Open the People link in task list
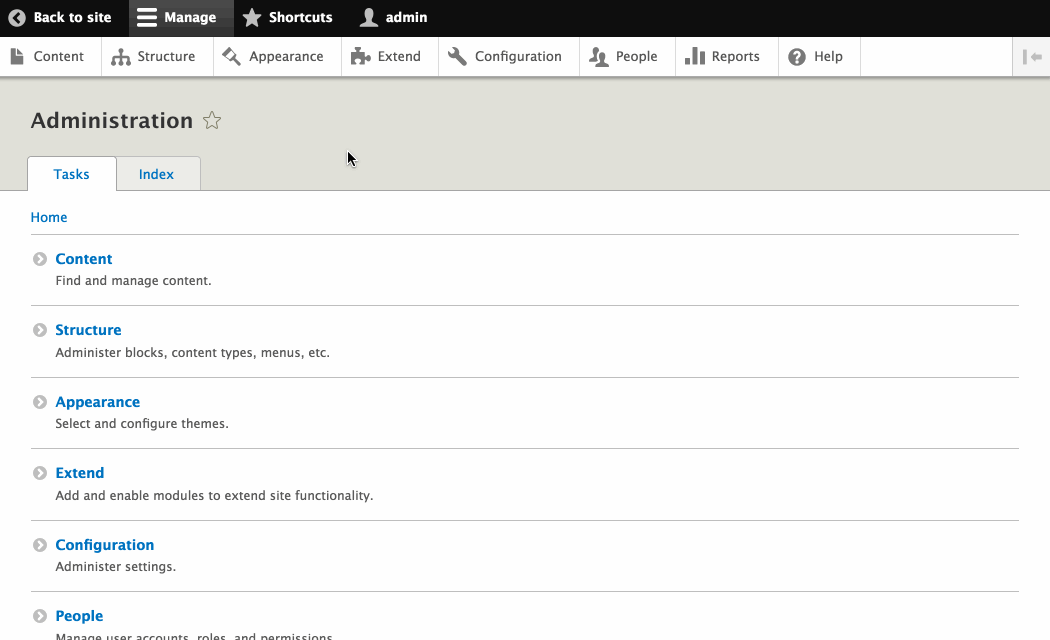Viewport: 1050px width, 640px height. click(x=79, y=616)
